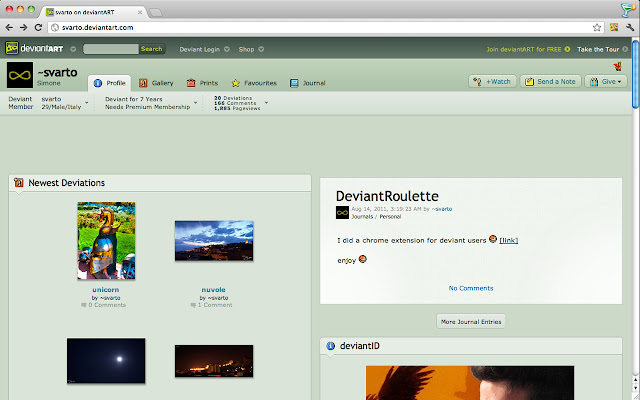
Task: Open the night city lights thumbnail
Action: click(x=214, y=360)
